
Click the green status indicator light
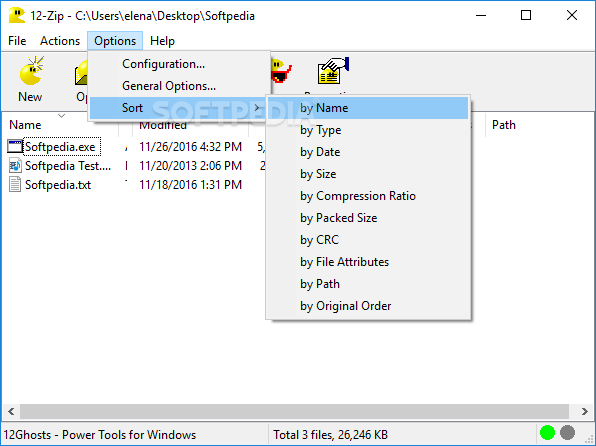click(x=547, y=433)
